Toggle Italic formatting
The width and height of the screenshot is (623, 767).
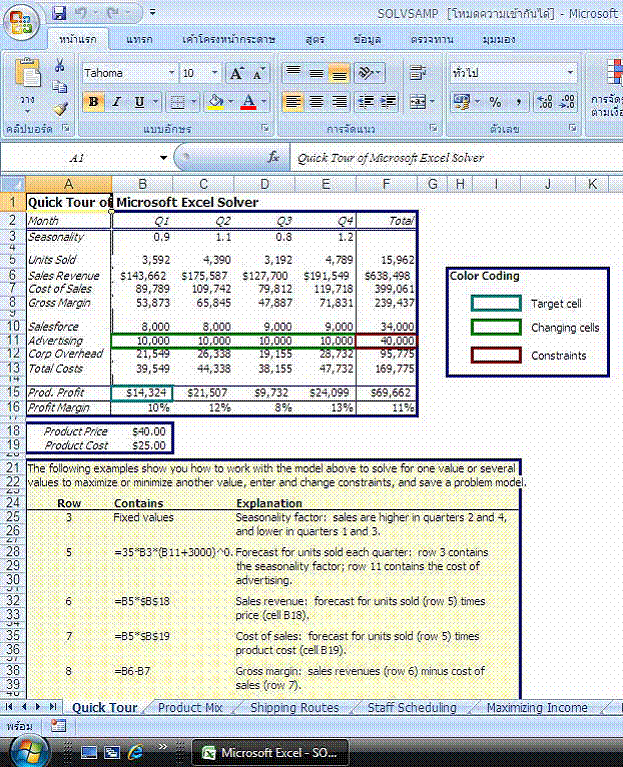click(116, 102)
